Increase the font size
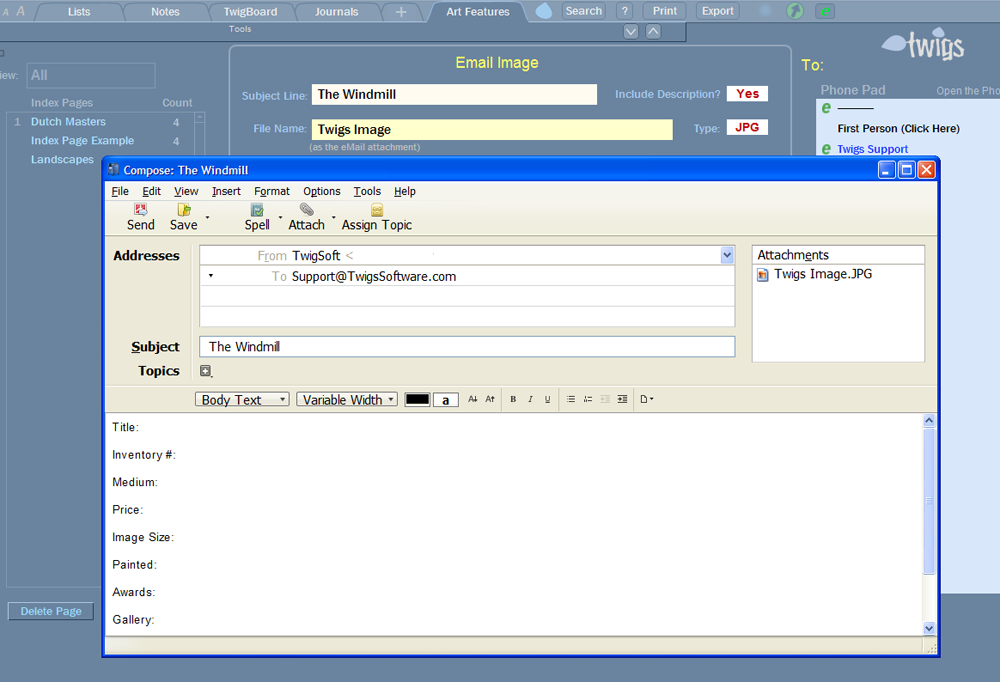The image size is (1000, 682). coord(490,399)
